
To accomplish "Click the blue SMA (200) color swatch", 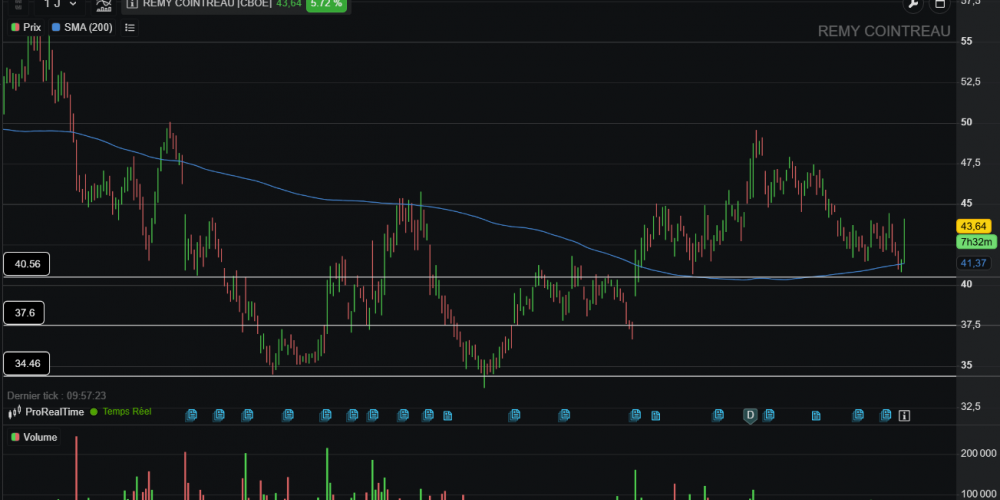I will [x=56, y=27].
